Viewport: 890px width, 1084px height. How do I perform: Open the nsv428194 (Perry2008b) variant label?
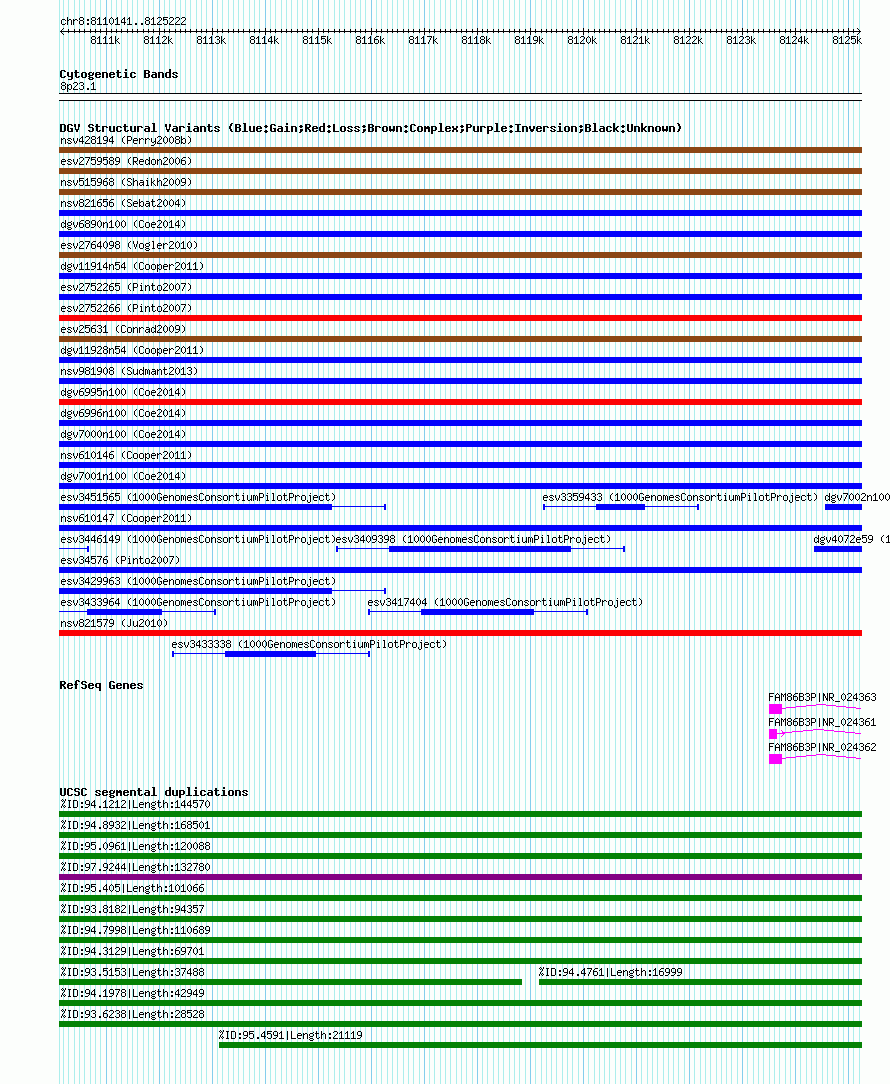[126, 140]
